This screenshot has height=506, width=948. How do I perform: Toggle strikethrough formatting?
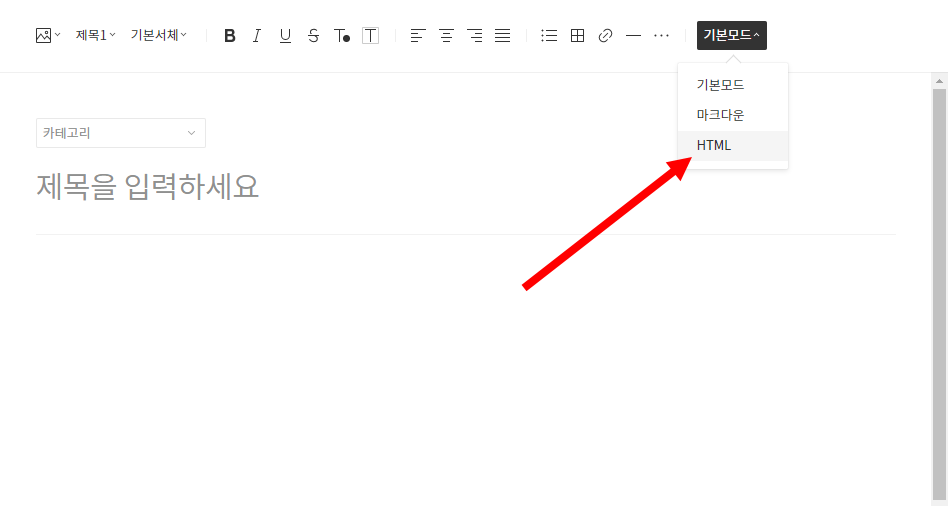pyautogui.click(x=313, y=36)
